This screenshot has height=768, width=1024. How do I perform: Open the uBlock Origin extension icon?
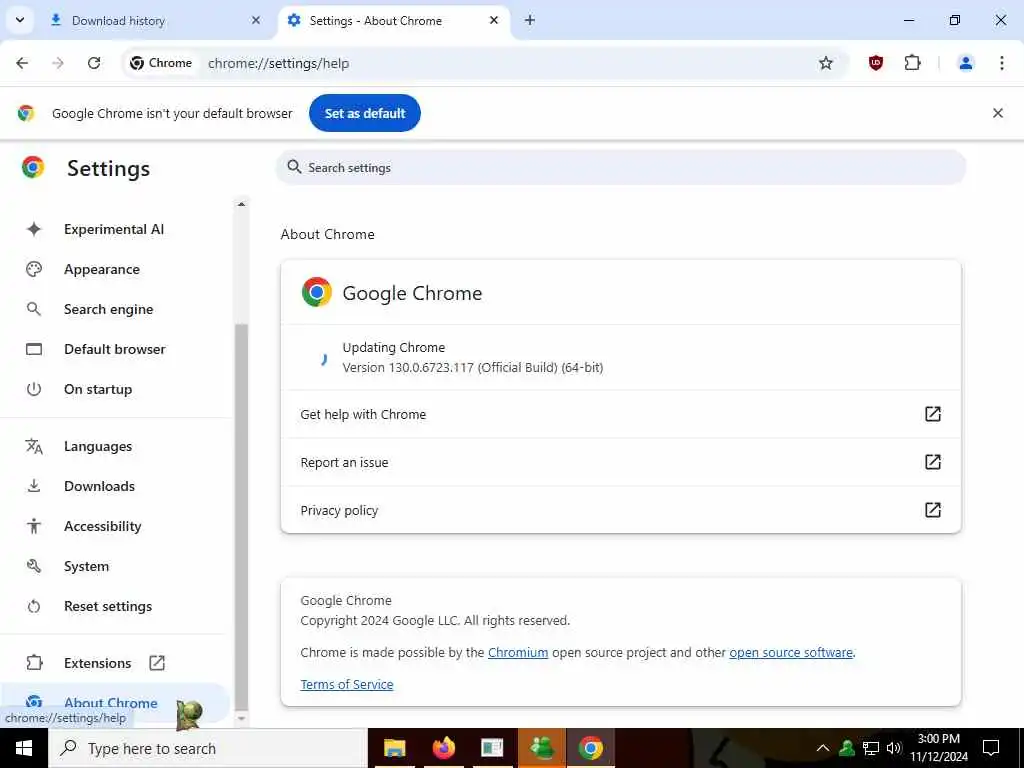click(x=876, y=63)
